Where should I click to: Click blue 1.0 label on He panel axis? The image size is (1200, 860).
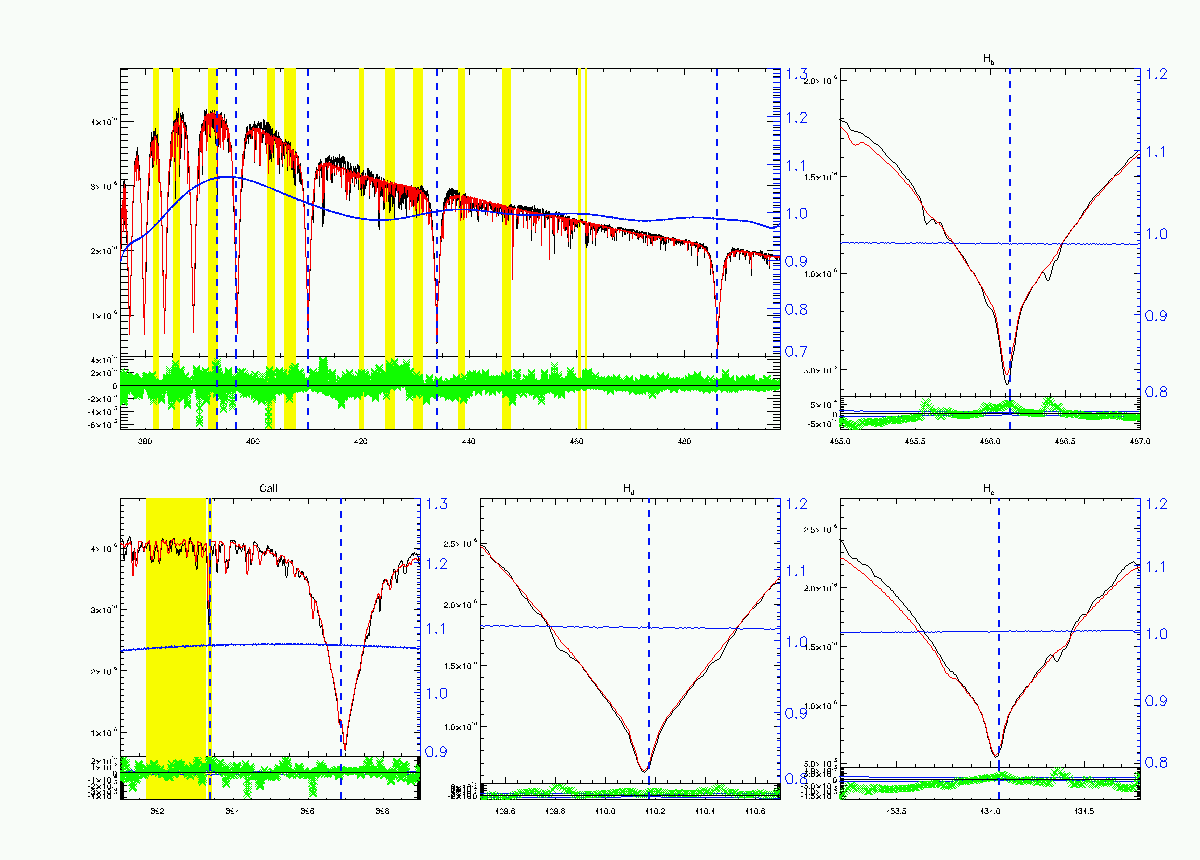(1156, 634)
